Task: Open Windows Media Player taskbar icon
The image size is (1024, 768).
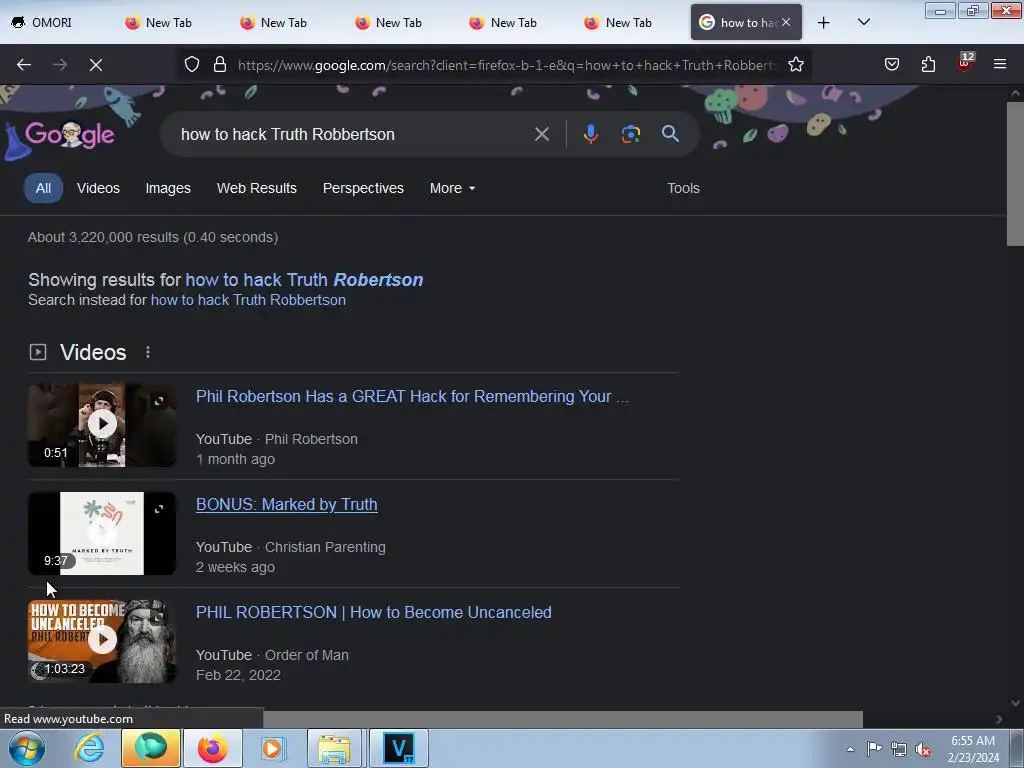Action: (272, 748)
